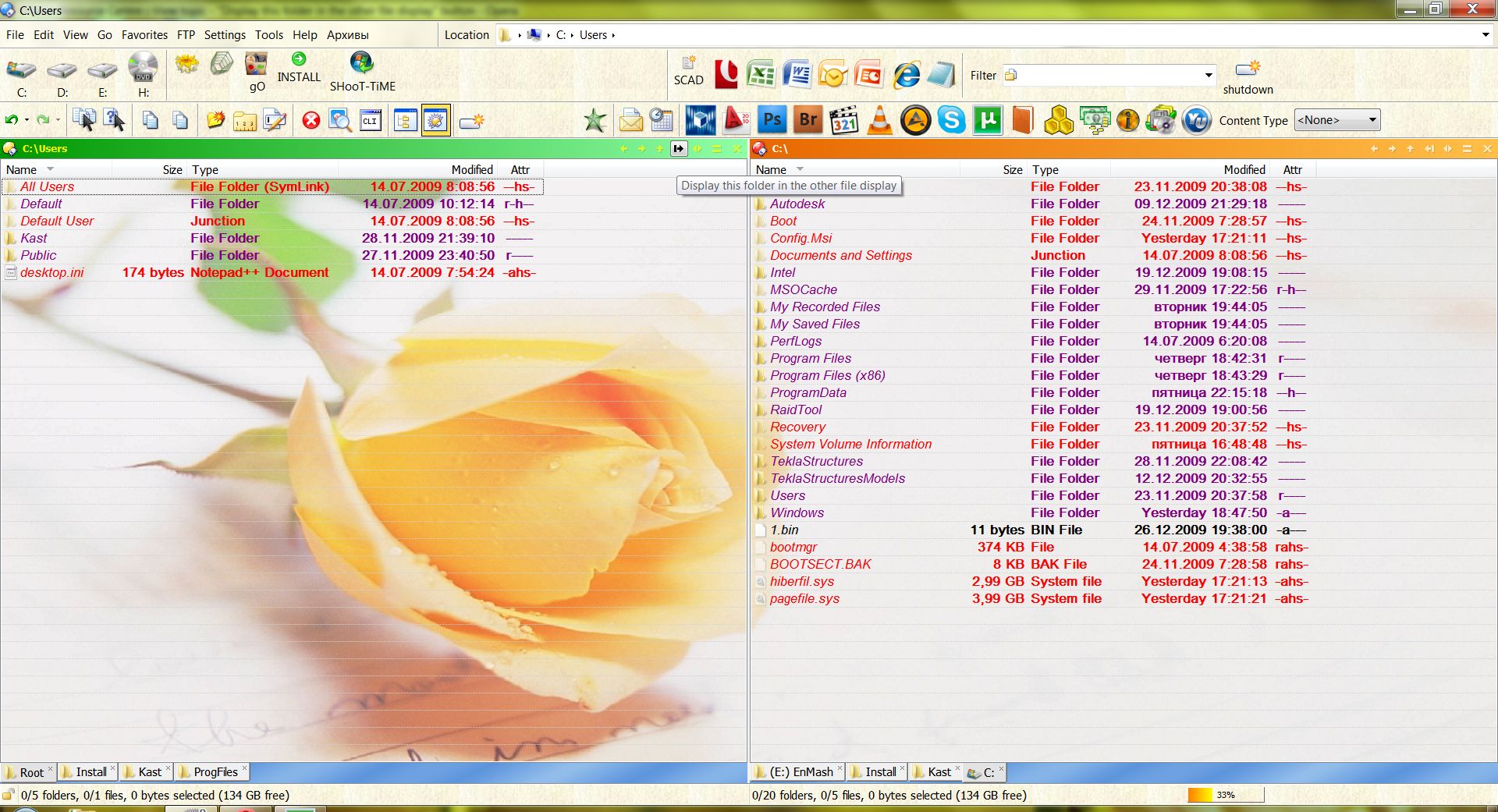1498x812 pixels.
Task: Toggle the highlighted options toolbar button
Action: (x=435, y=120)
